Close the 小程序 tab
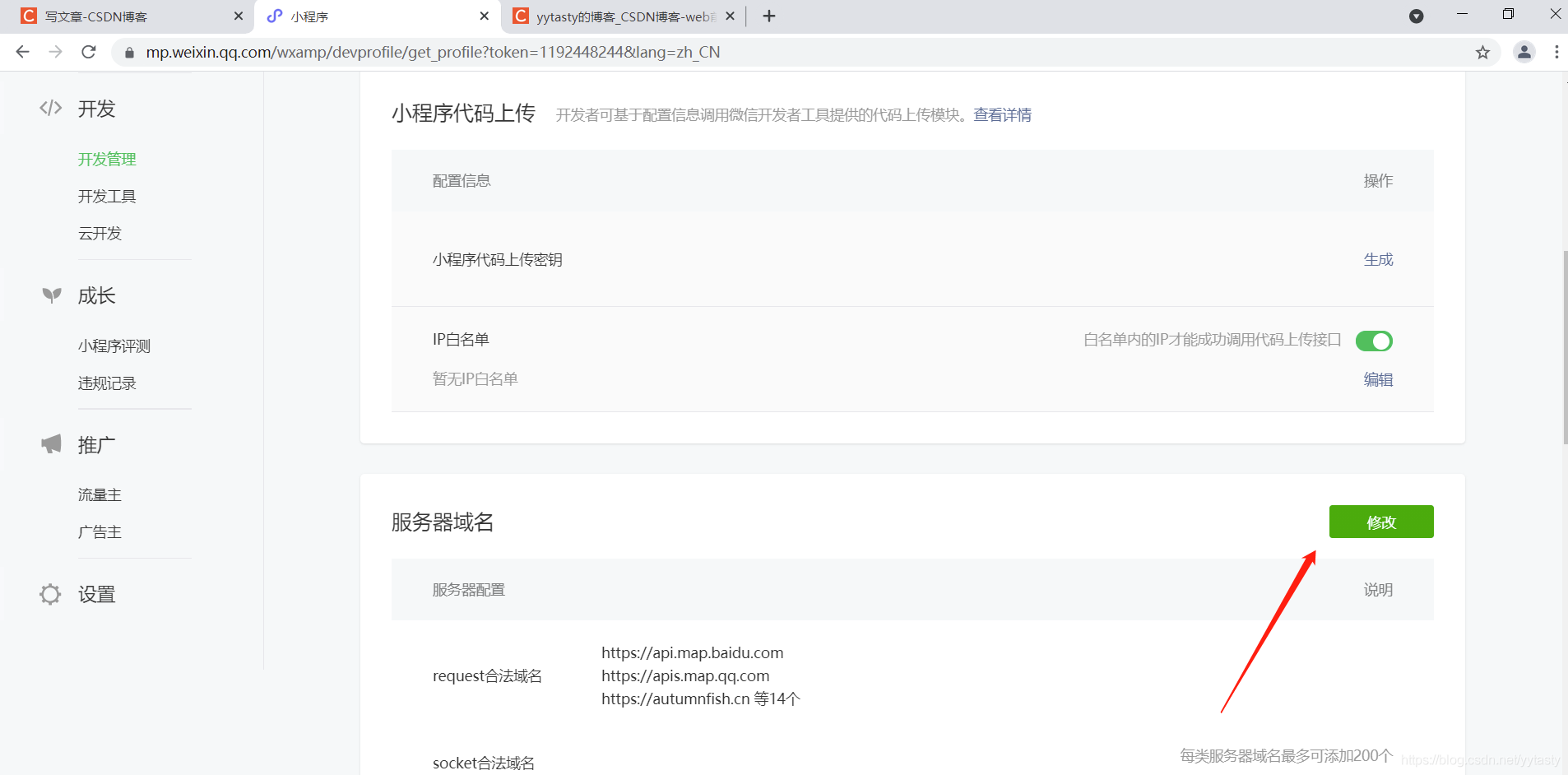The image size is (1568, 775). [x=485, y=16]
